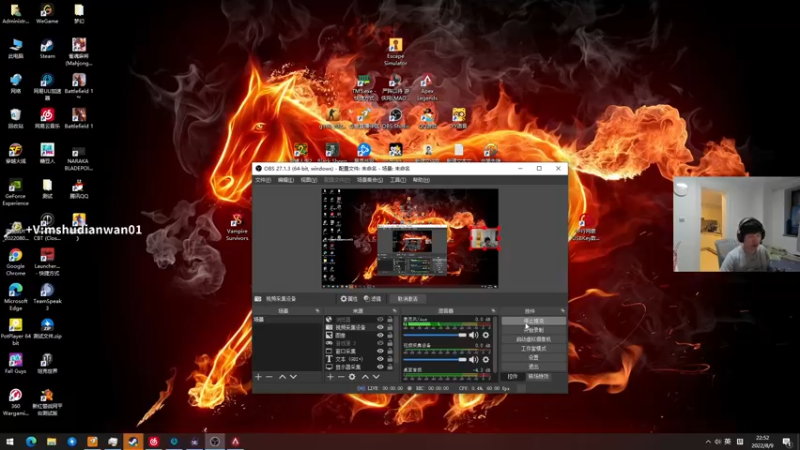Viewport: 800px width, 450px height.
Task: Open WeGame desktop shortcut
Action: click(x=47, y=14)
